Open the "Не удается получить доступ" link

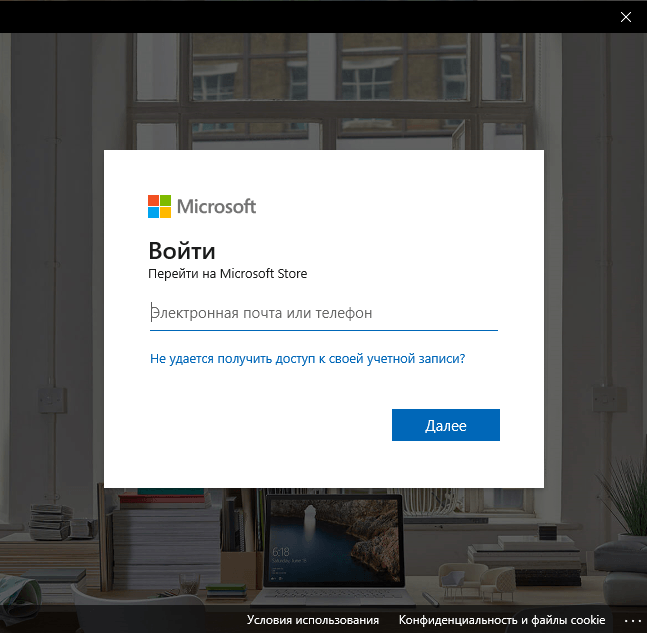[307, 358]
